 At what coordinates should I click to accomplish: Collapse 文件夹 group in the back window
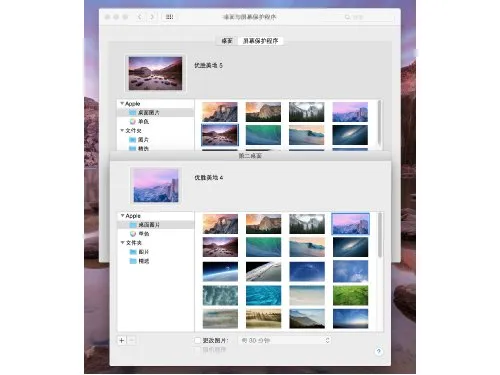tap(122, 130)
